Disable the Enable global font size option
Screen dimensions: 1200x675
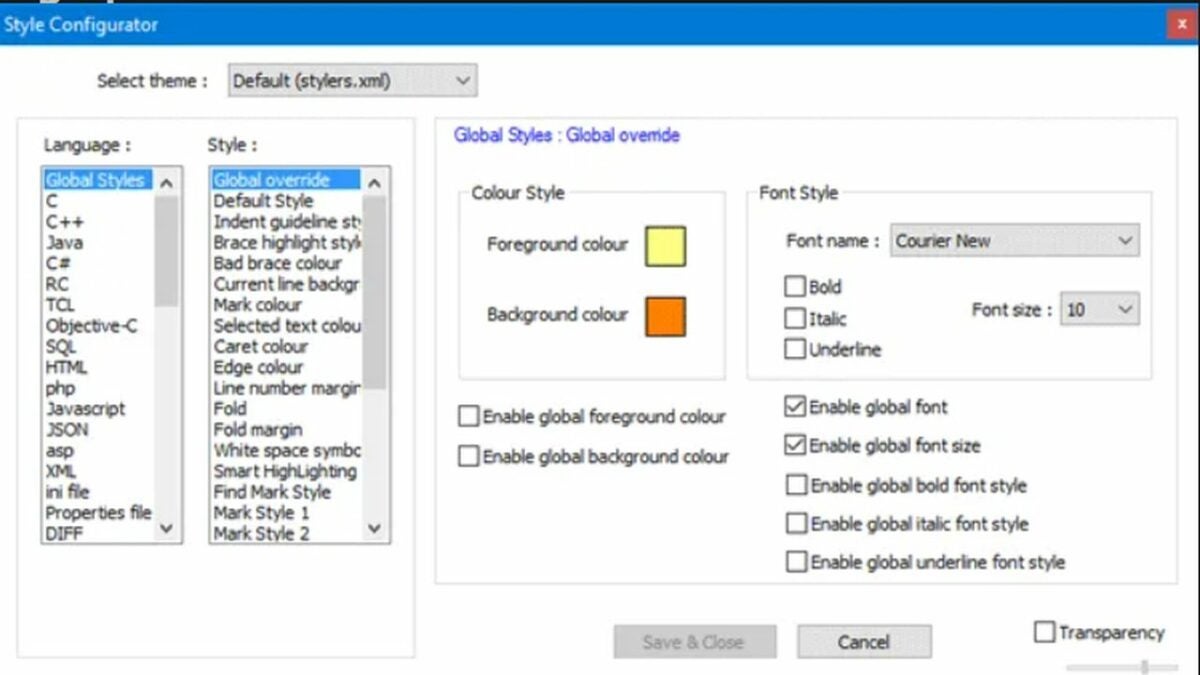coord(796,445)
